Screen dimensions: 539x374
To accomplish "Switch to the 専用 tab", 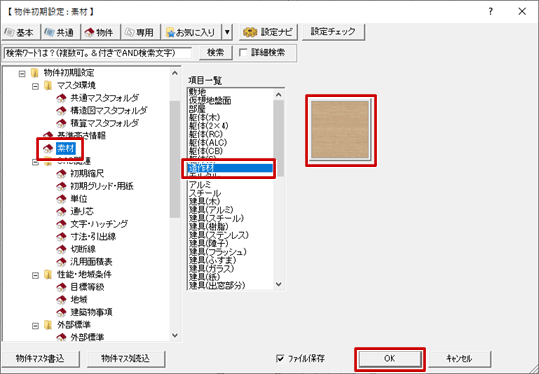I will pyautogui.click(x=141, y=32).
